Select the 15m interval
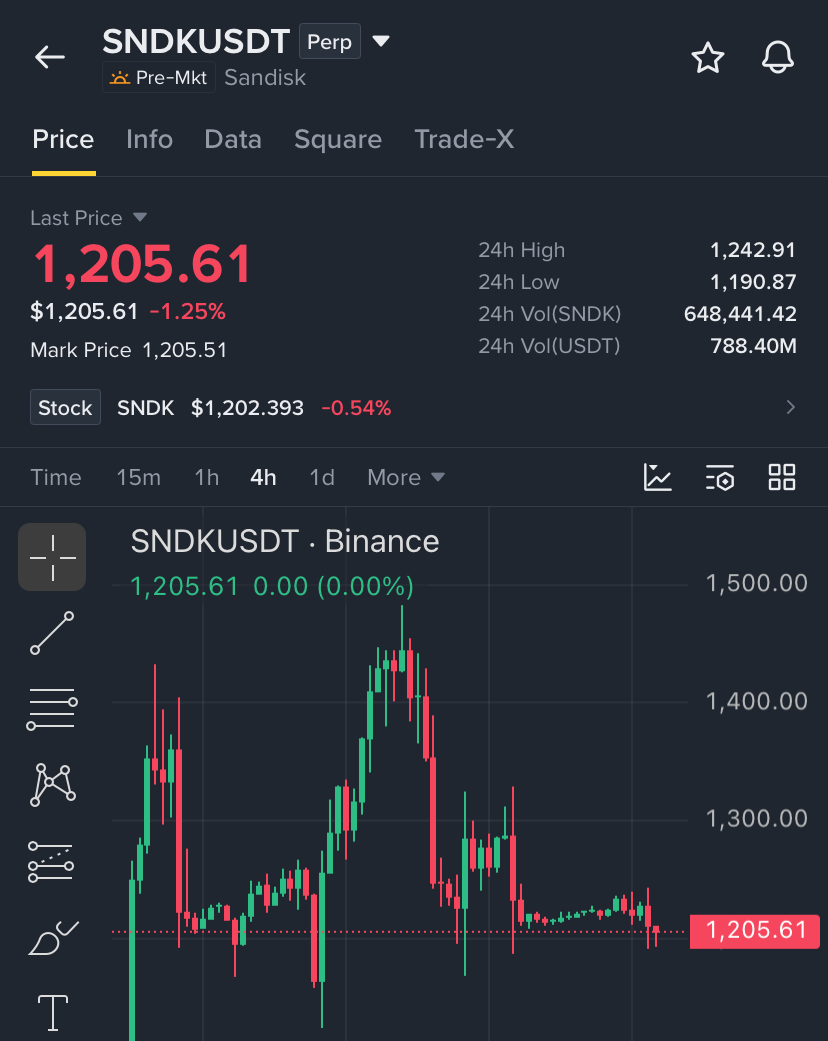This screenshot has height=1041, width=828. point(138,477)
